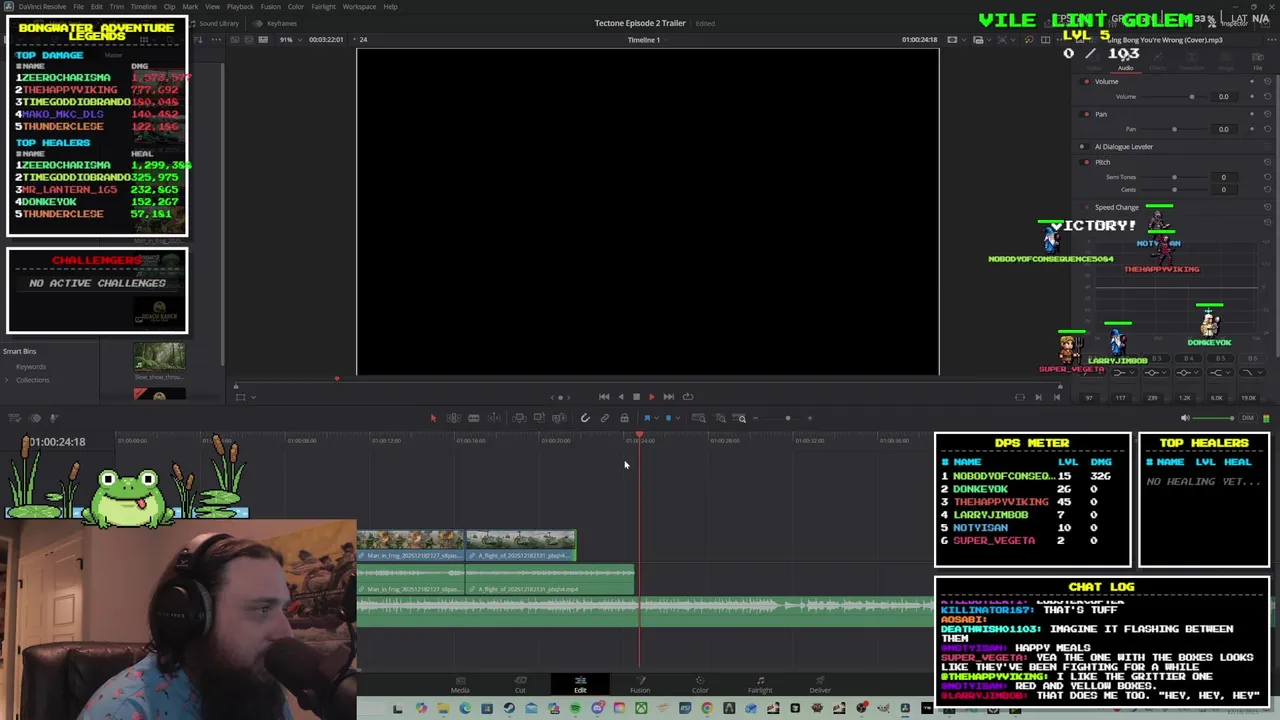Go to first frame in viewer
The height and width of the screenshot is (720, 1280).
click(x=604, y=397)
